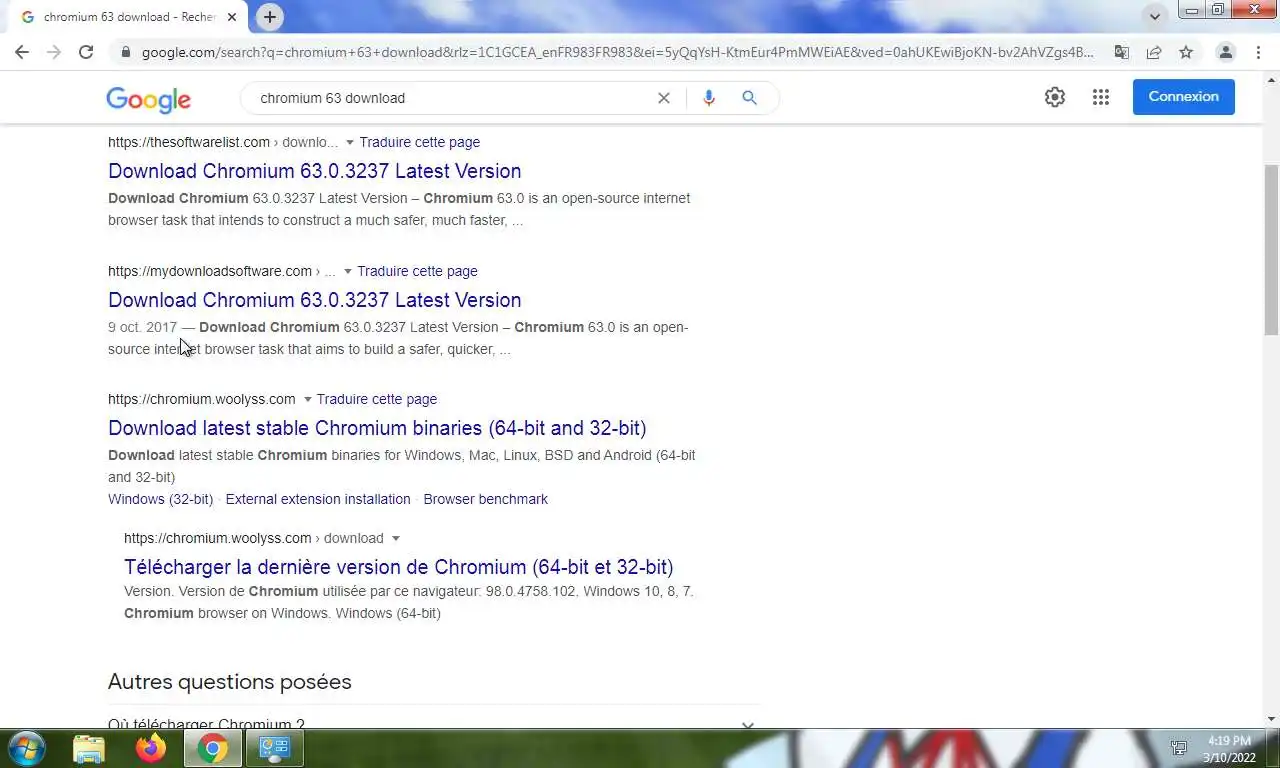Expand options arrow next to chromium.woolyss.com
This screenshot has width=1280, height=768.
307,400
